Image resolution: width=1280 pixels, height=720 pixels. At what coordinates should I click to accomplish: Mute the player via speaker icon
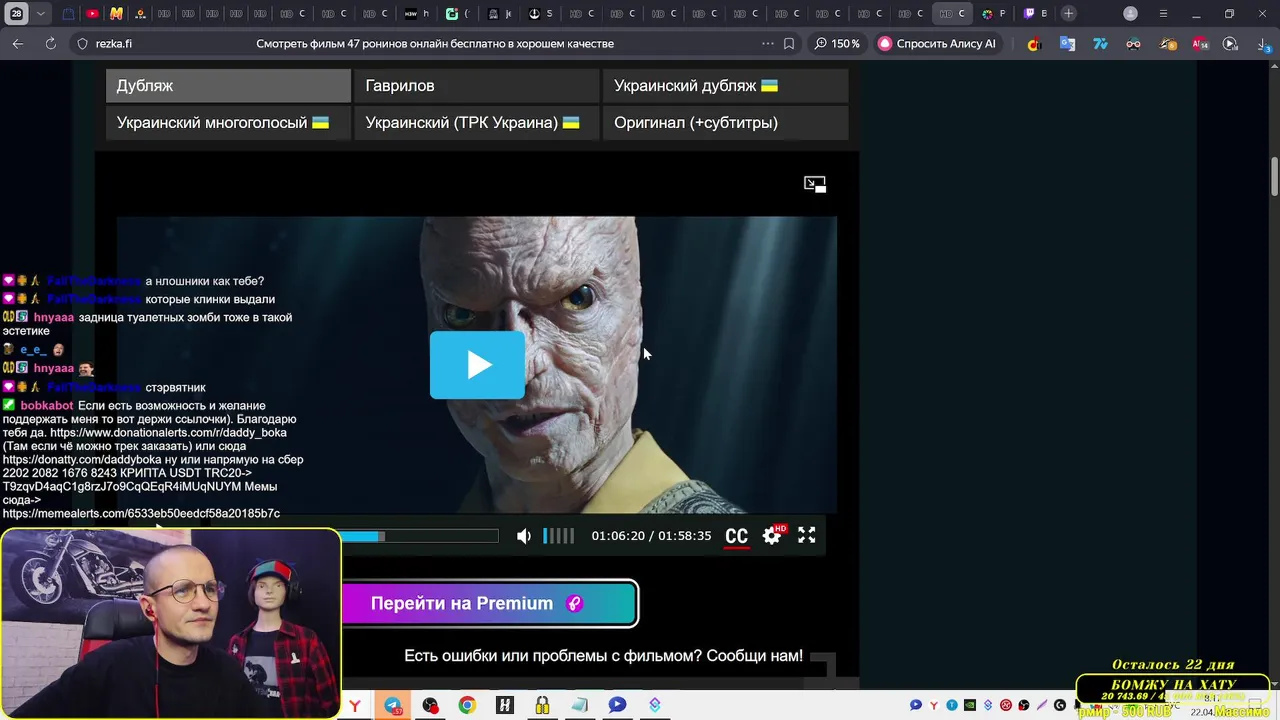pos(523,536)
